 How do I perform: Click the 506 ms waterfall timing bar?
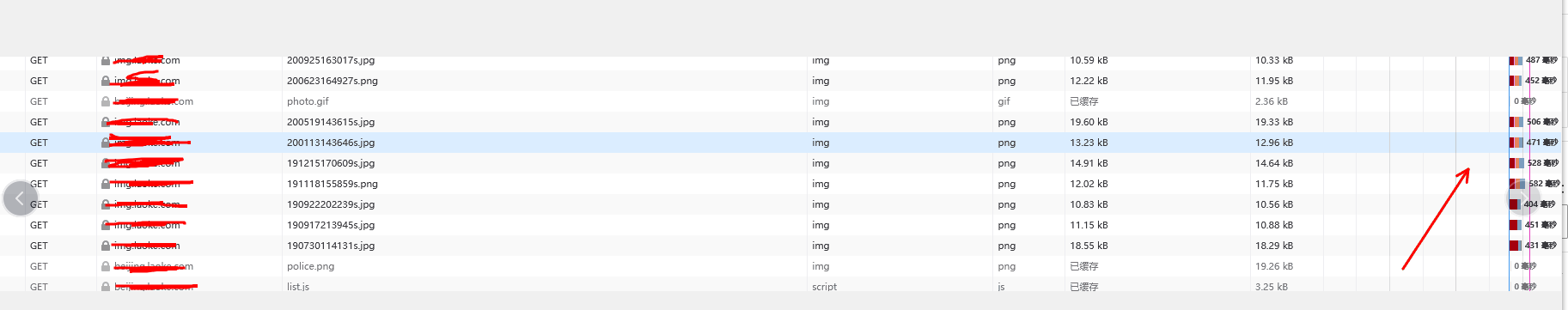point(1516,122)
